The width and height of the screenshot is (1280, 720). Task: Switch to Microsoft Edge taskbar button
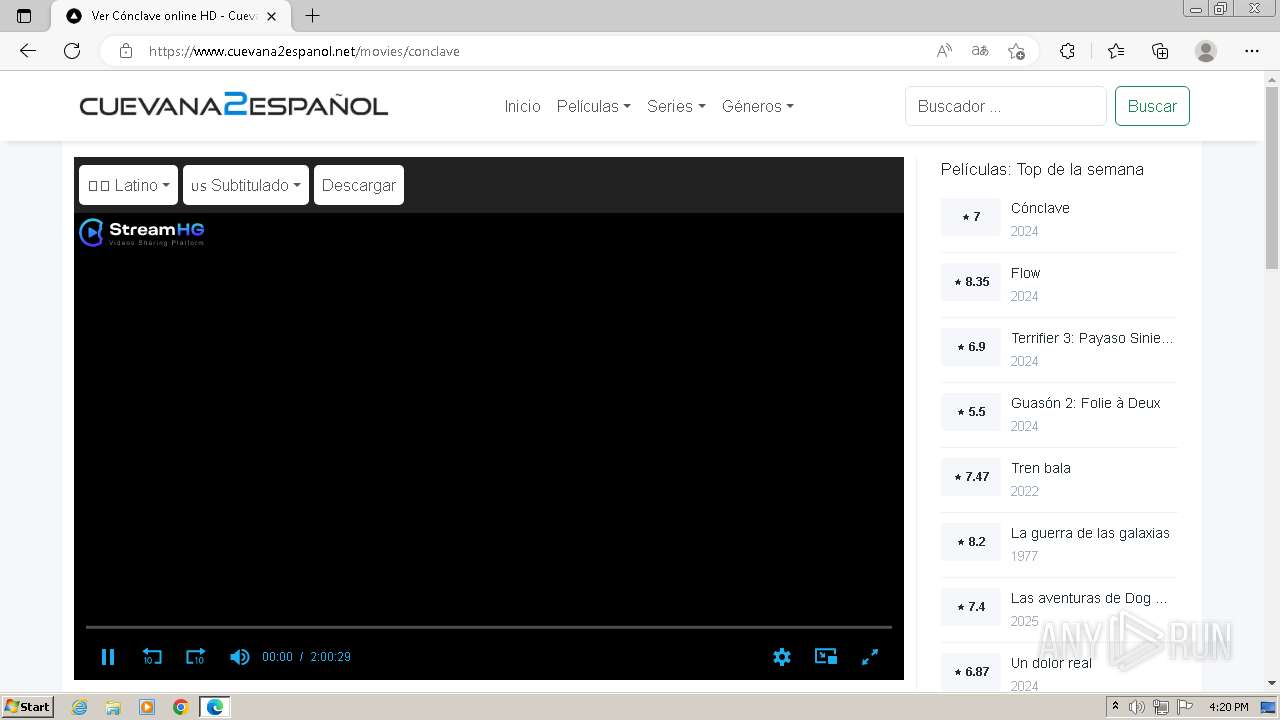coord(215,707)
